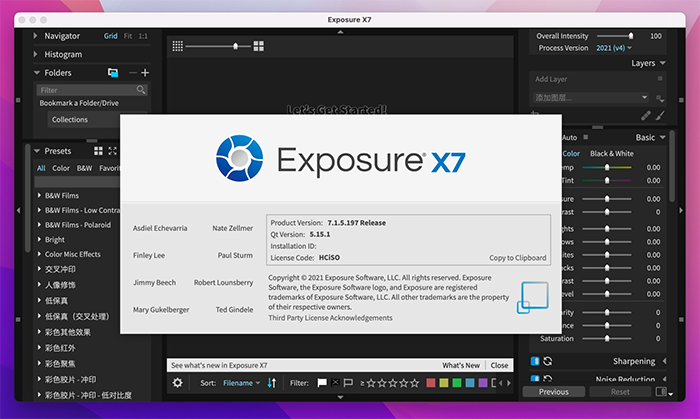
Task: Open the gear settings icon in bottom toolbar
Action: pyautogui.click(x=177, y=383)
